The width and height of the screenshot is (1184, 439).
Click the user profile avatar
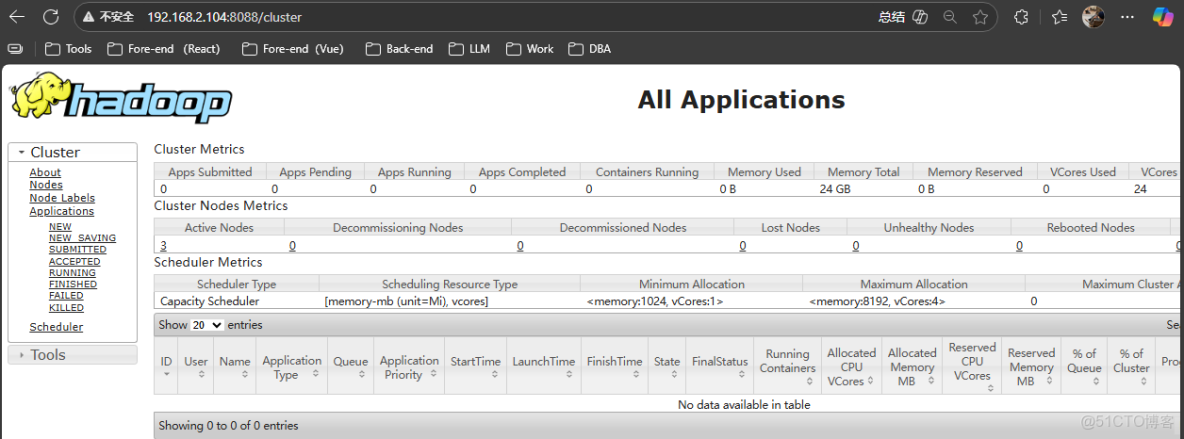pyautogui.click(x=1093, y=17)
